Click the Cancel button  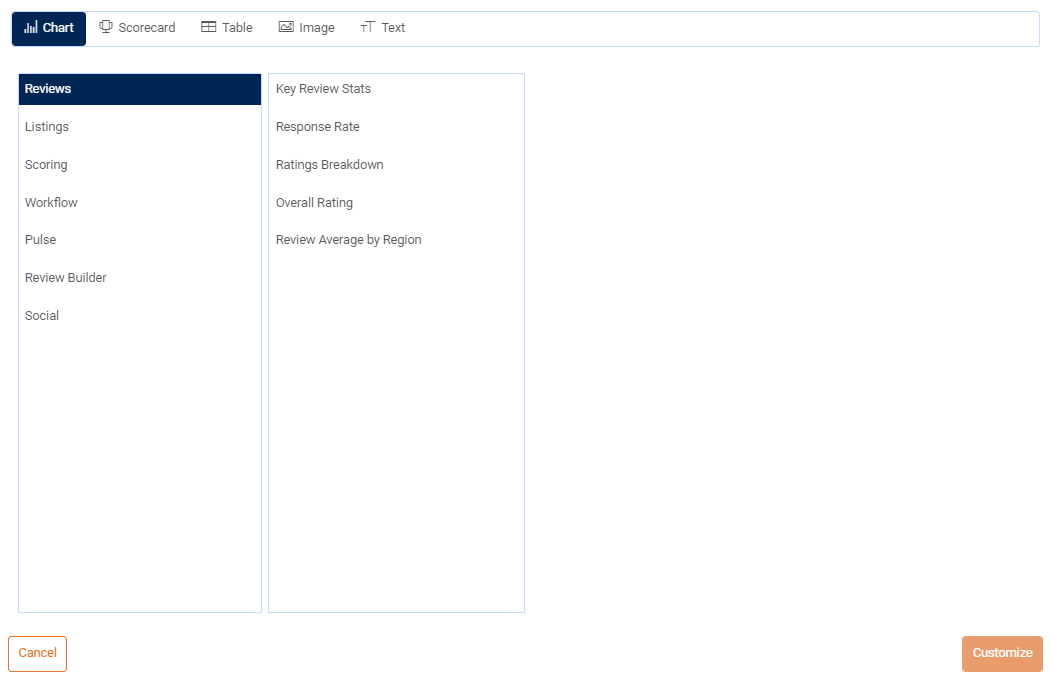coord(37,653)
